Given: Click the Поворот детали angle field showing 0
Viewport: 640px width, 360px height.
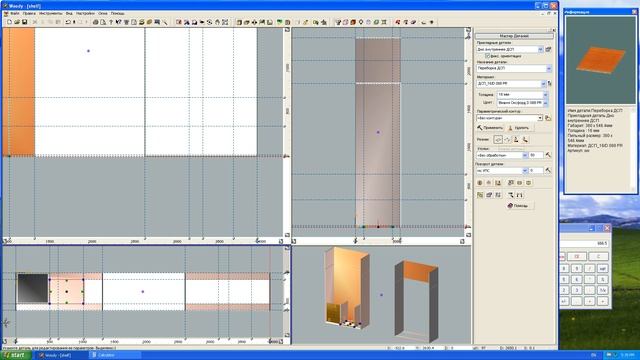Looking at the screenshot, I should click(x=536, y=170).
